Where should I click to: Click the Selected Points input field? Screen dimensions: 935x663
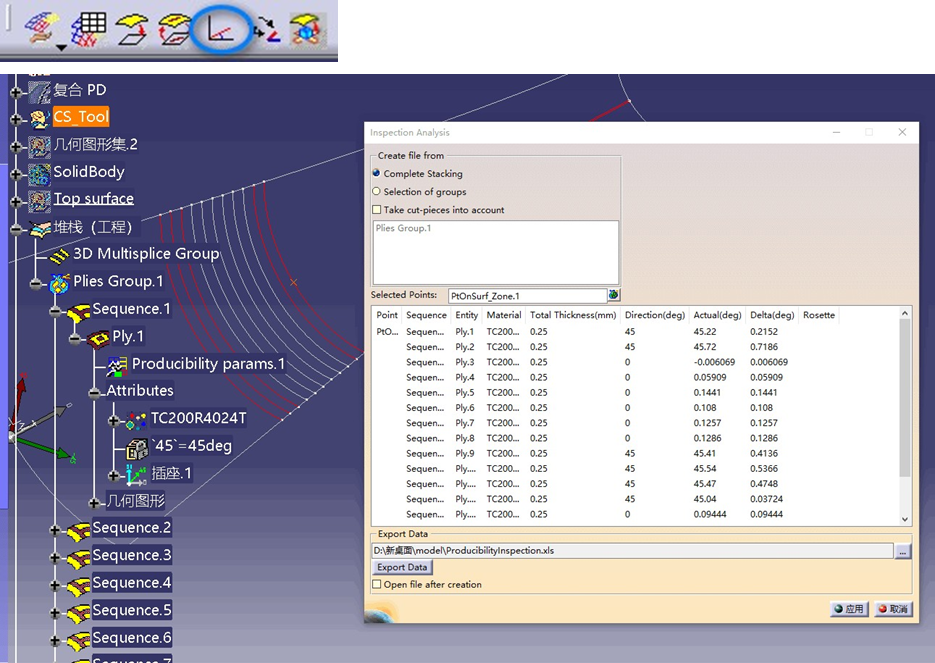(x=527, y=296)
